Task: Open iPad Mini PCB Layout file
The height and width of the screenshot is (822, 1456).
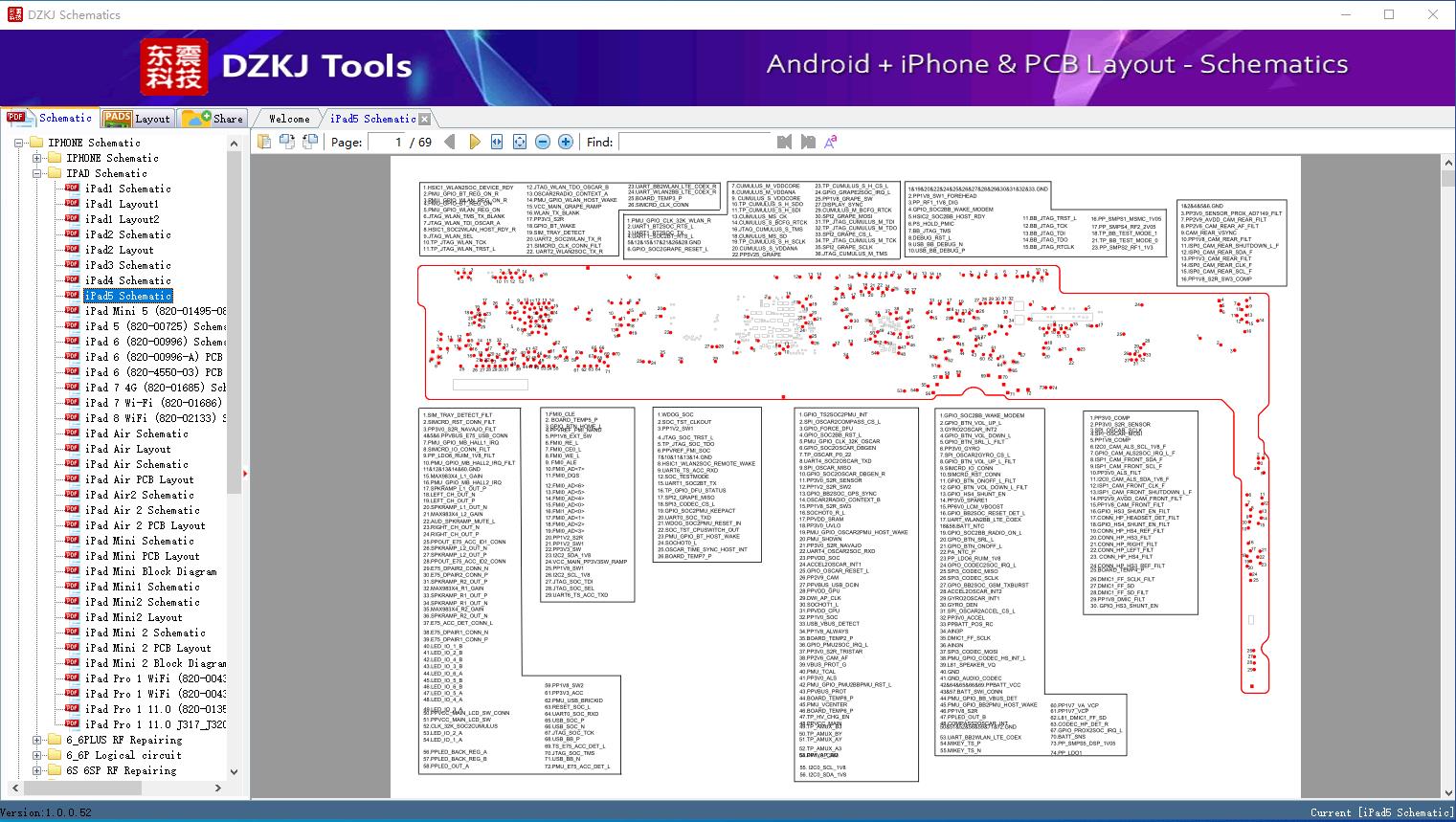Action: click(x=142, y=556)
